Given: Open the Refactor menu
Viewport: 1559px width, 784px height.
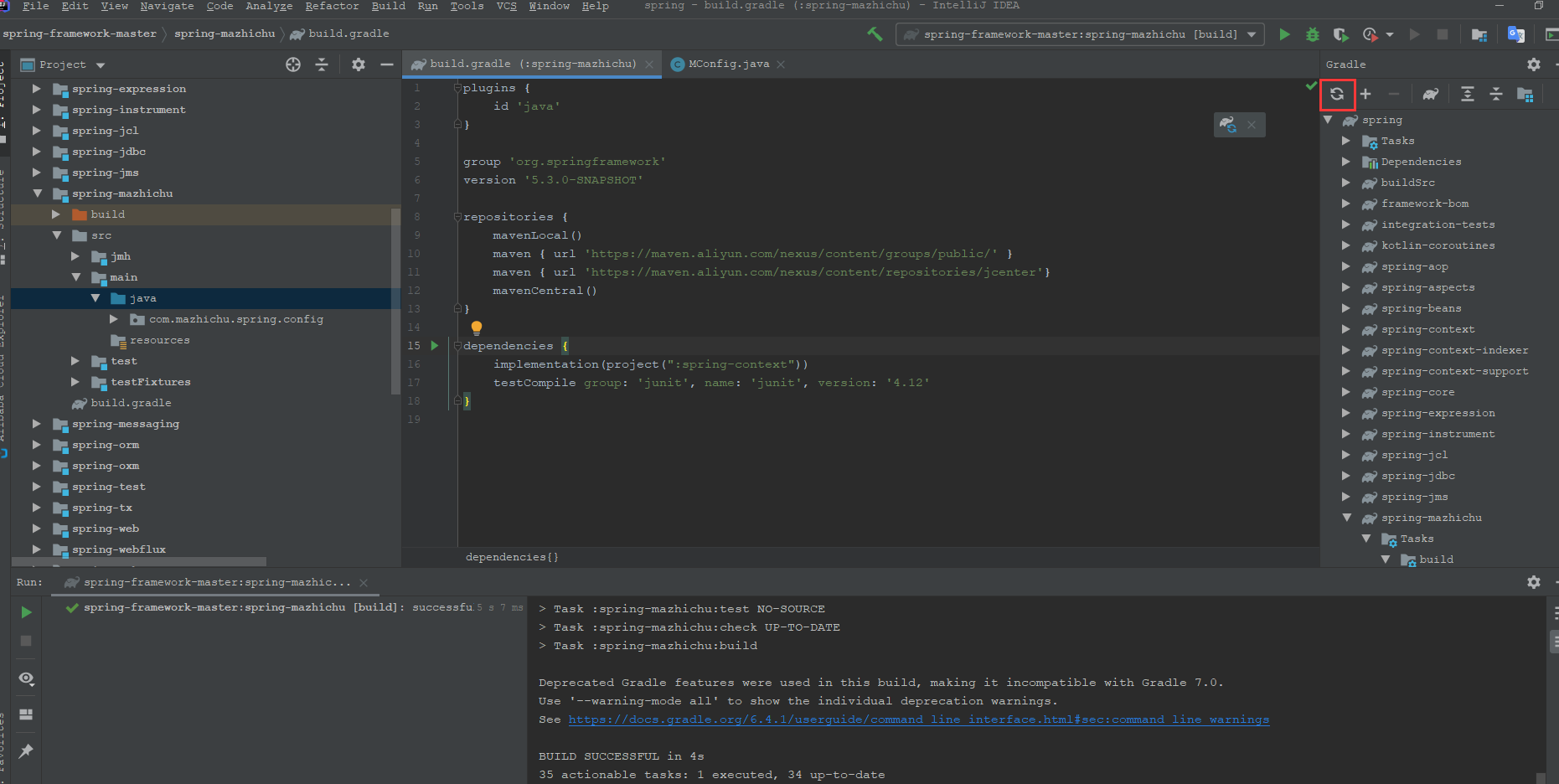Looking at the screenshot, I should (332, 6).
